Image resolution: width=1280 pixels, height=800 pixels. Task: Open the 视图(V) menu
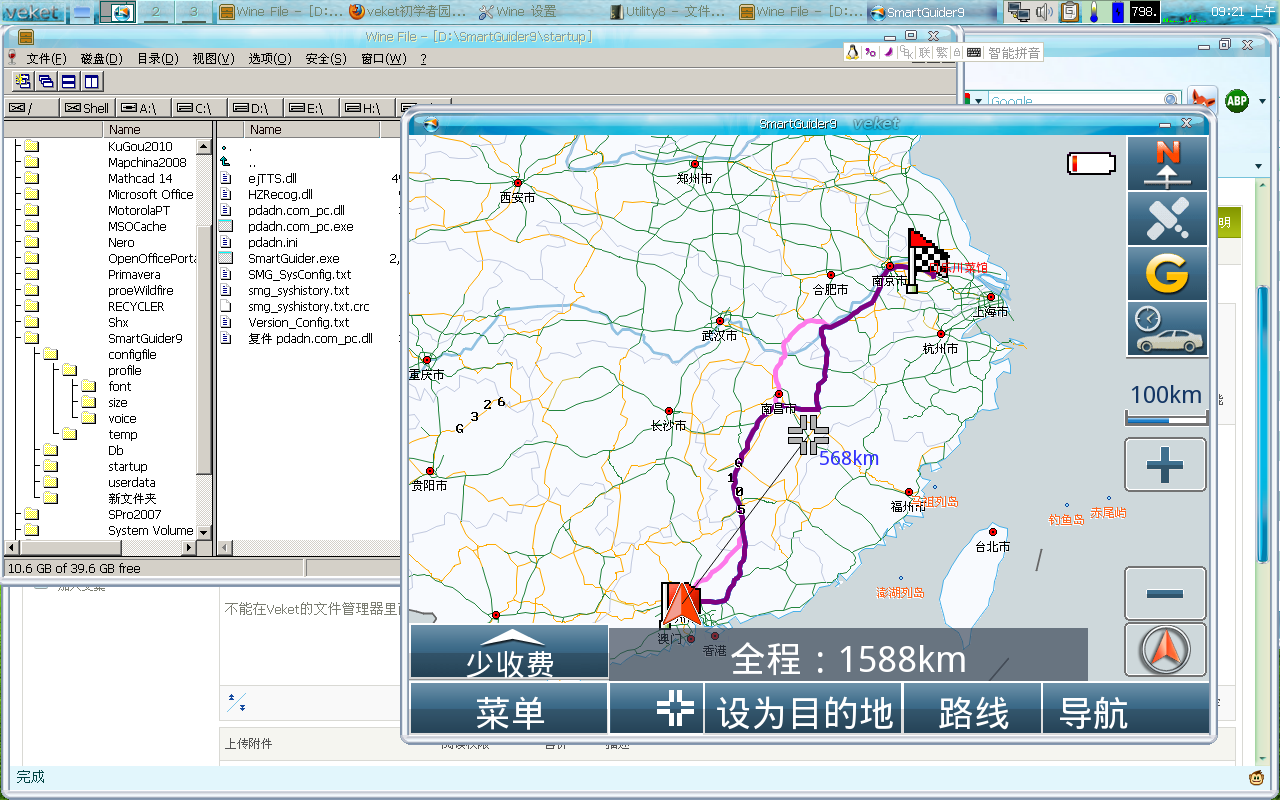point(213,59)
